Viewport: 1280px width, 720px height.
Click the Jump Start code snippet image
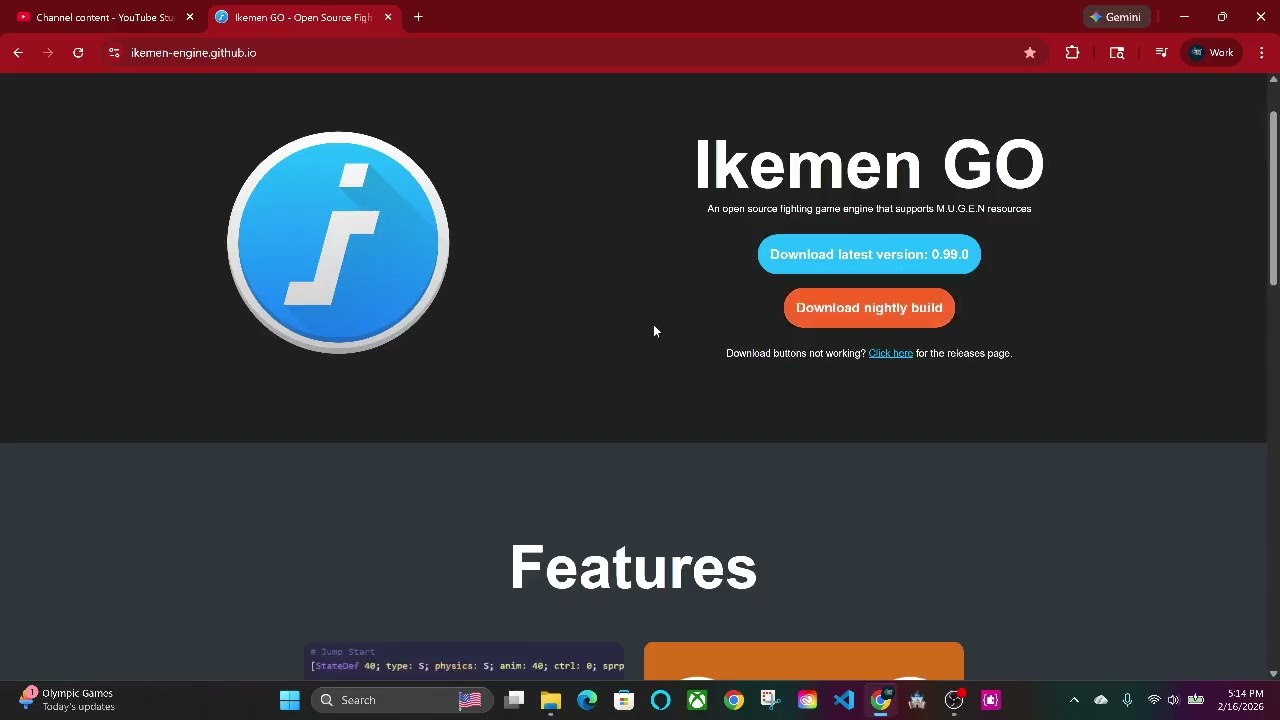pos(464,661)
